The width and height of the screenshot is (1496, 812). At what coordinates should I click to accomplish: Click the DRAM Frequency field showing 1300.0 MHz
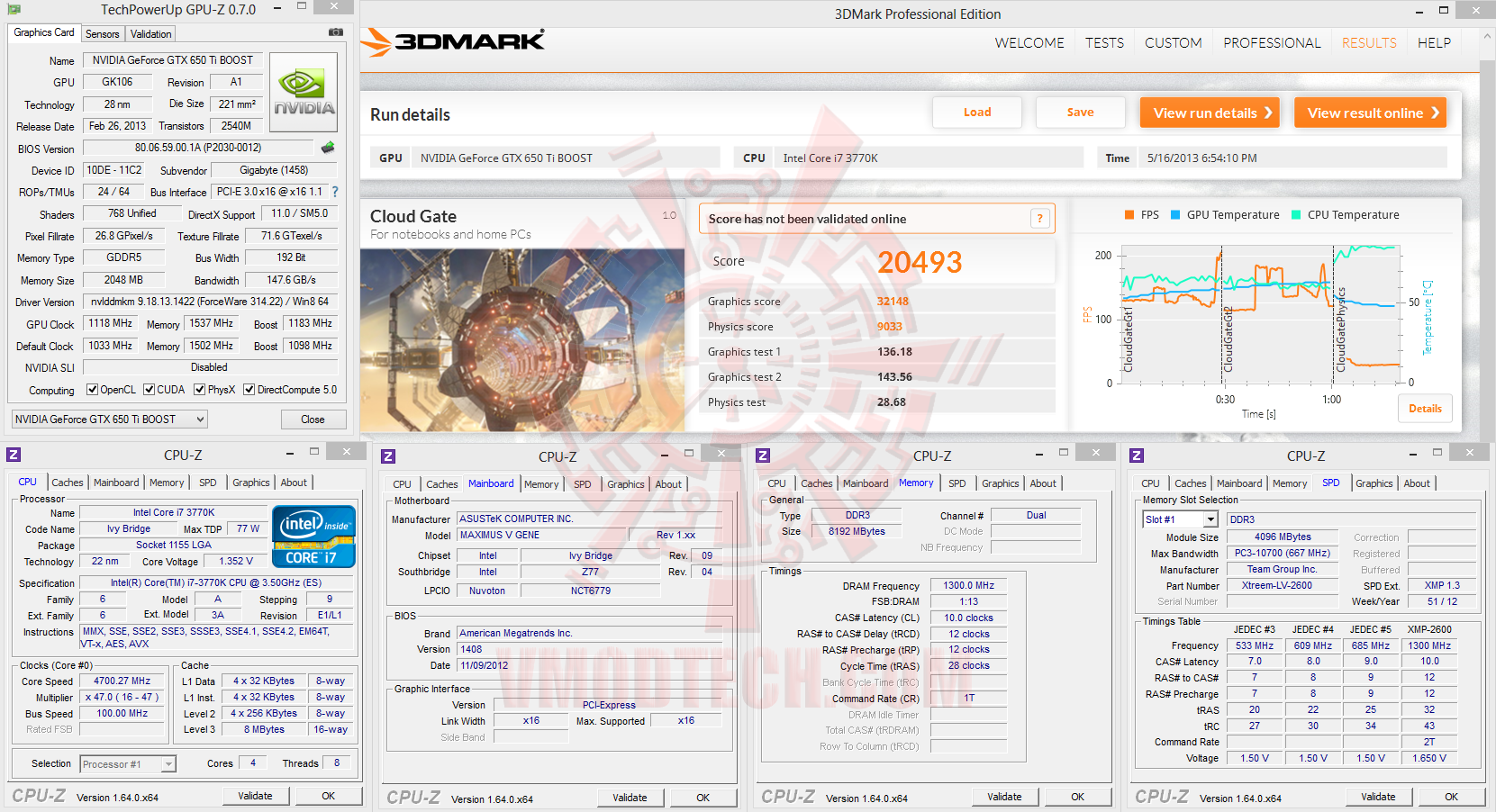(968, 586)
